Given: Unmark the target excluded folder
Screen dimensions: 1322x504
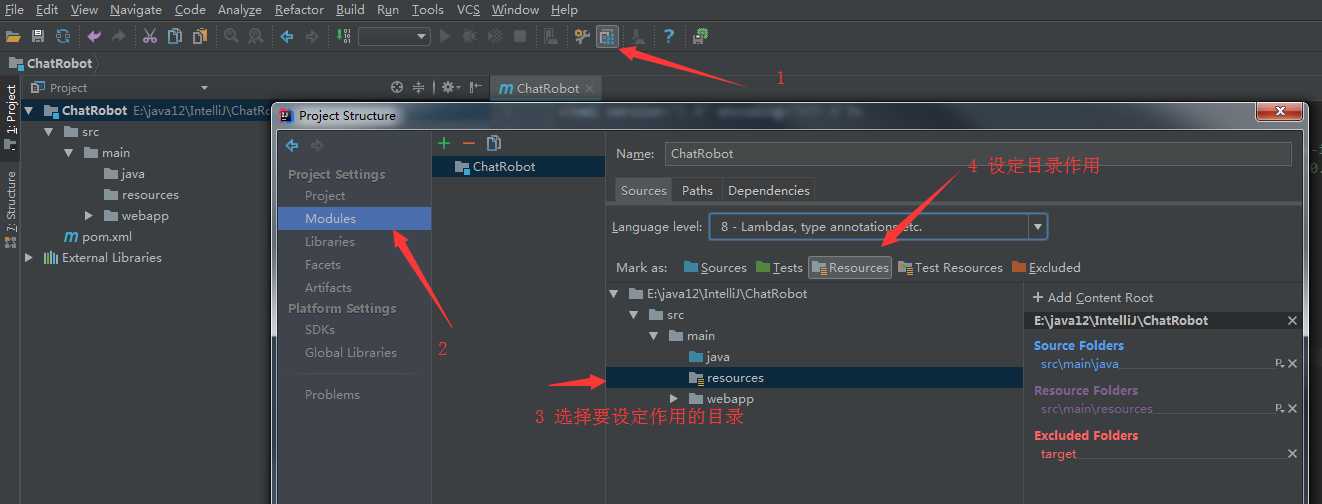Looking at the screenshot, I should pos(1292,454).
